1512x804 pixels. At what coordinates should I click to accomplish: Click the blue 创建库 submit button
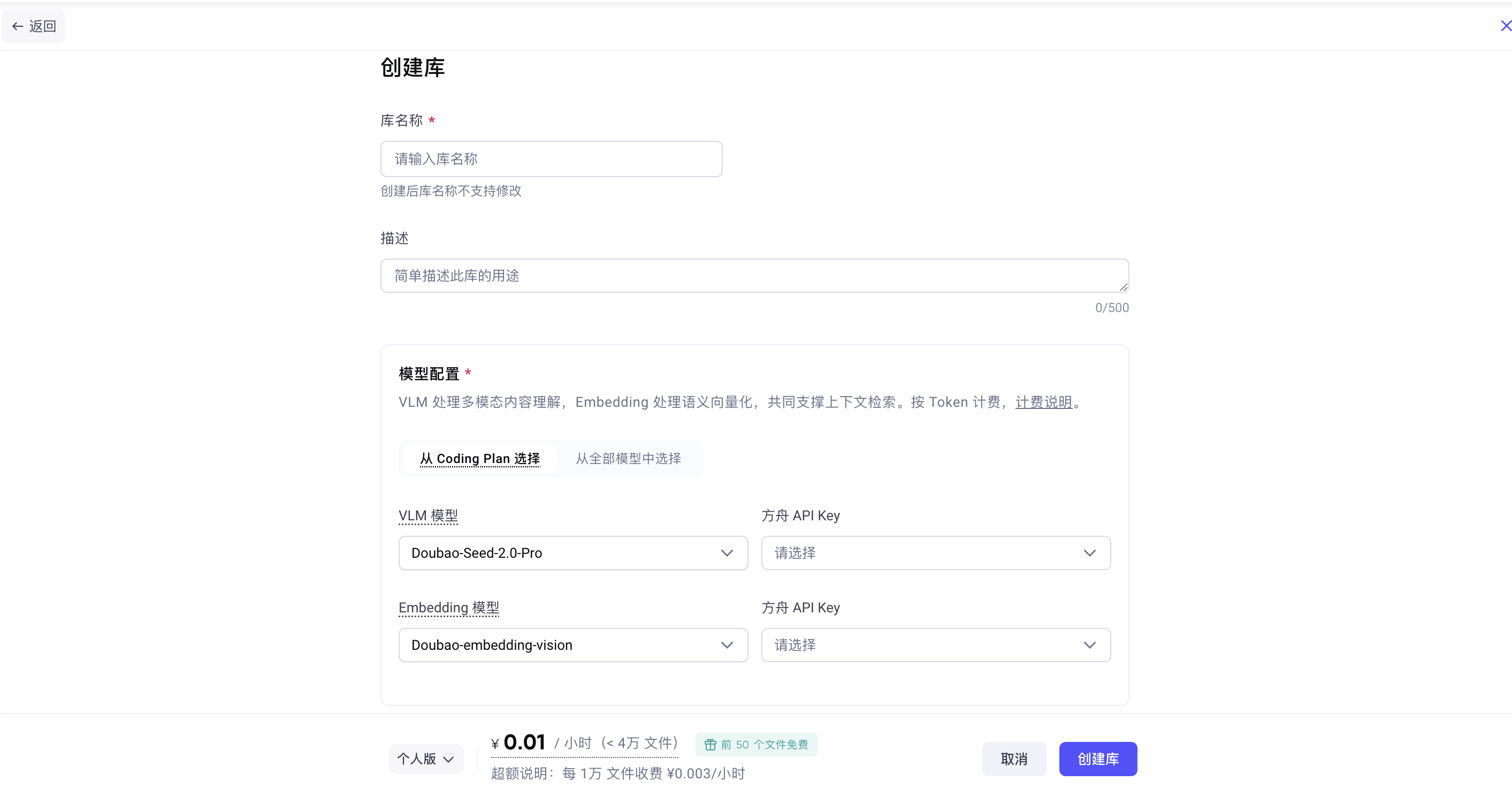1097,760
